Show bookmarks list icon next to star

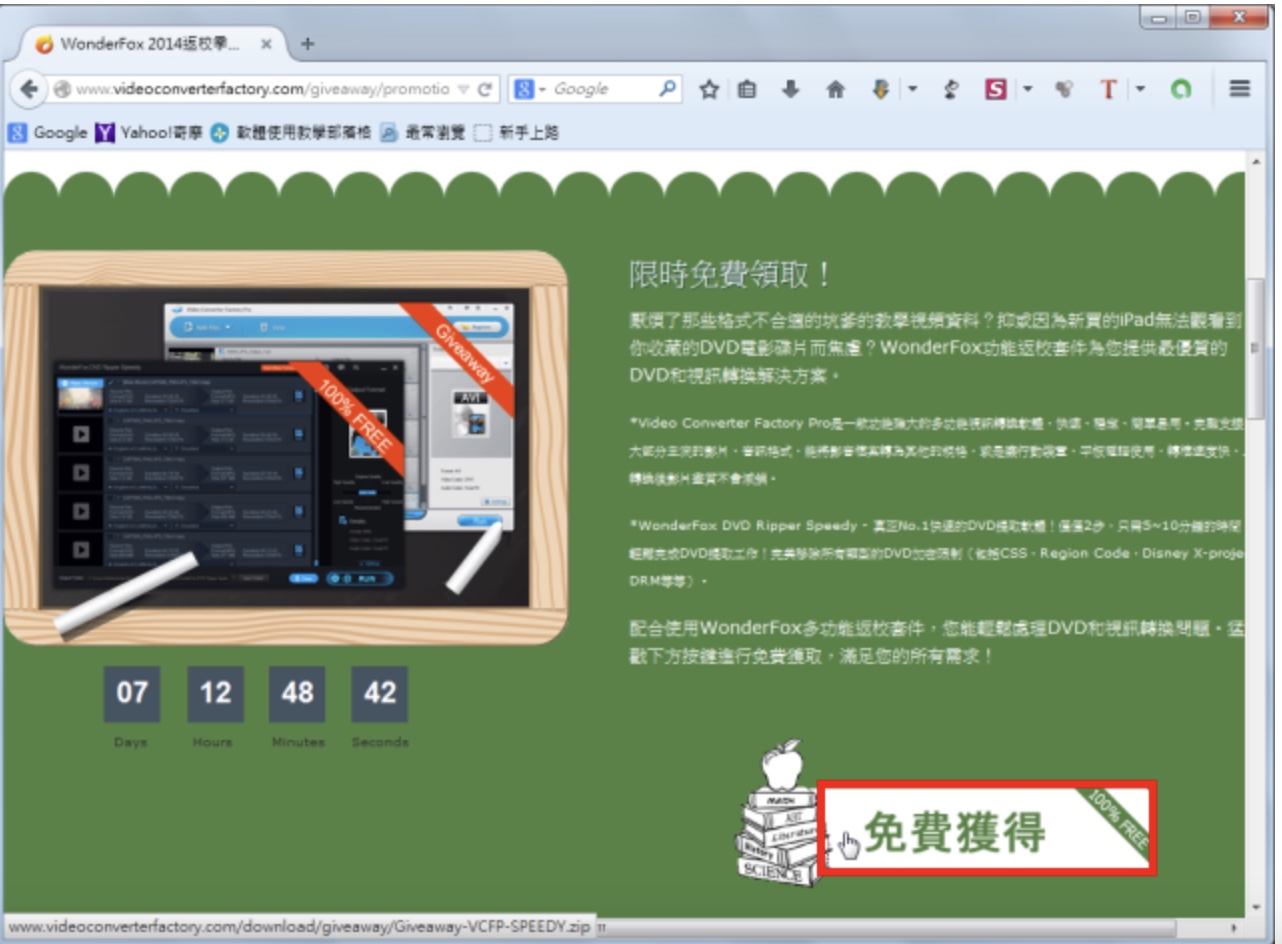point(747,90)
